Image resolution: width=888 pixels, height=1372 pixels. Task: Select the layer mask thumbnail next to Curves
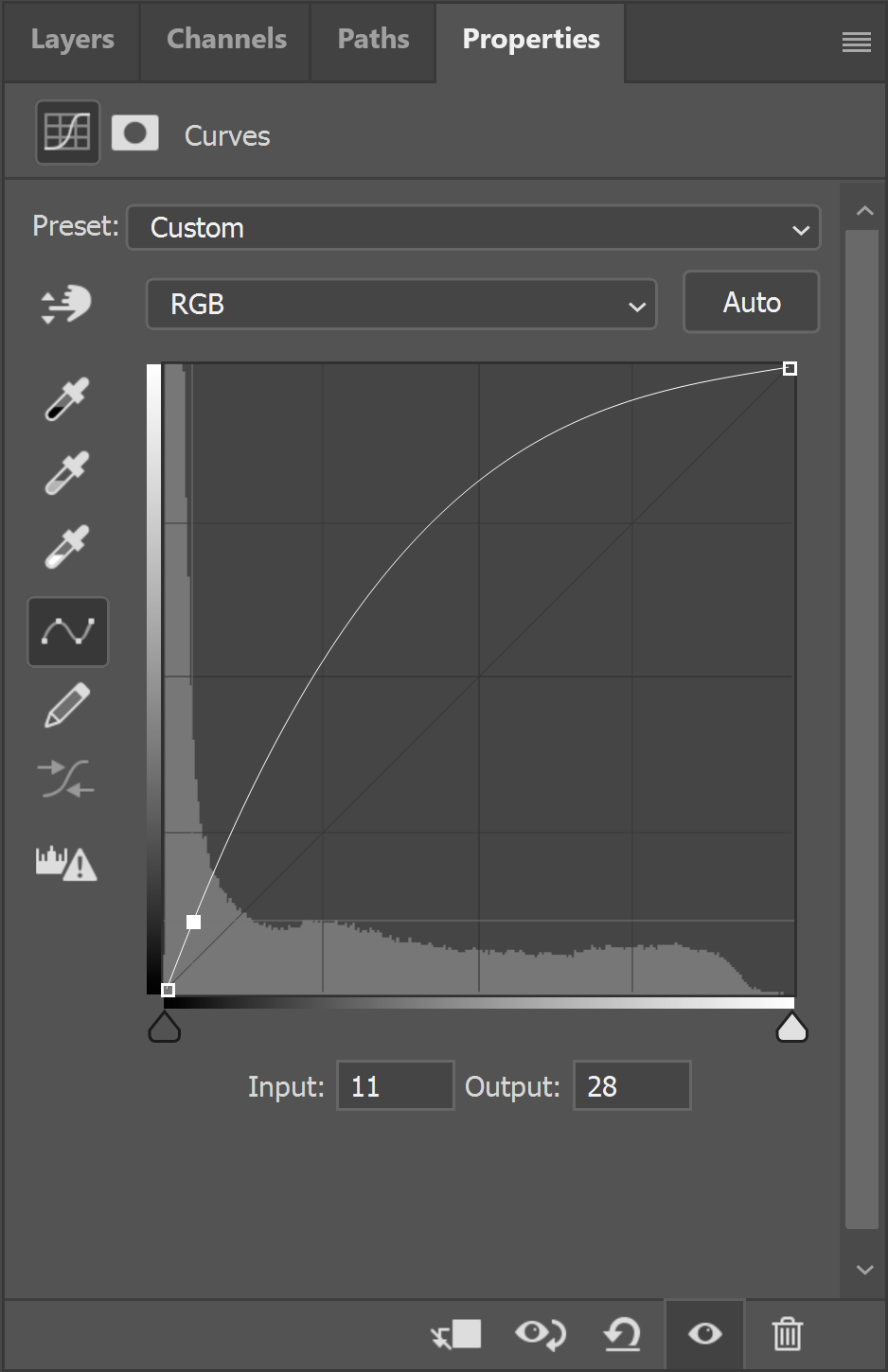click(134, 132)
